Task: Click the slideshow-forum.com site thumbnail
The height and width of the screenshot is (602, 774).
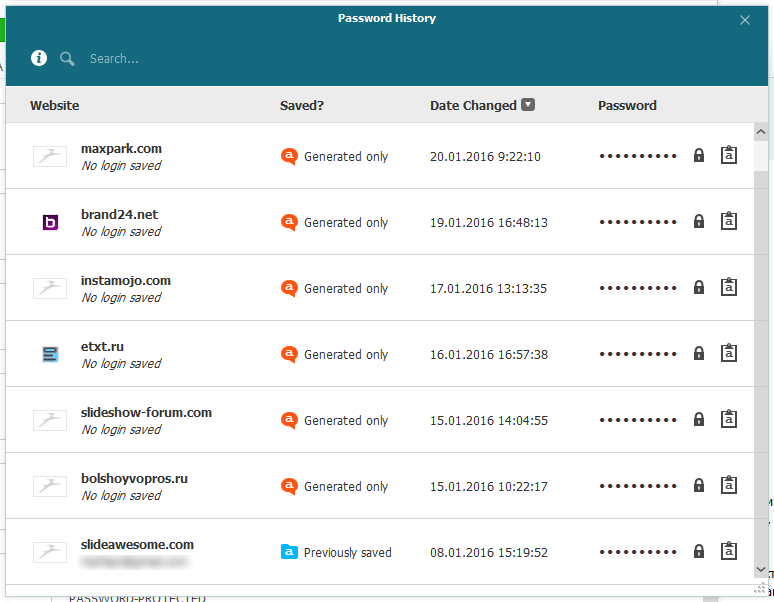Action: [50, 420]
